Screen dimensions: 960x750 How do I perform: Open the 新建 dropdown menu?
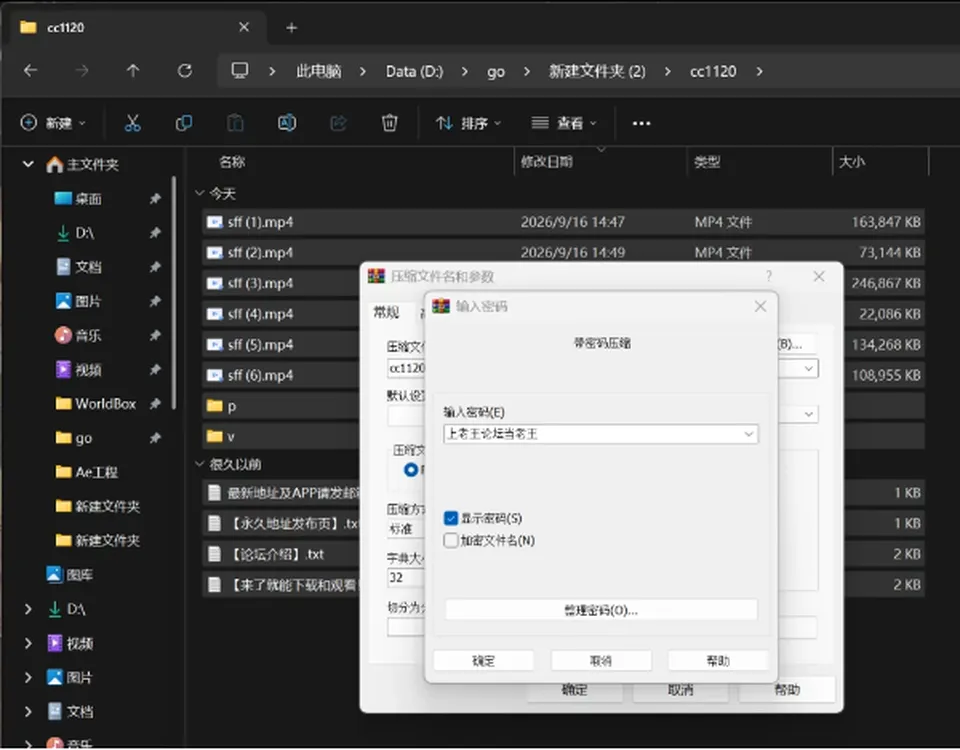(x=53, y=123)
